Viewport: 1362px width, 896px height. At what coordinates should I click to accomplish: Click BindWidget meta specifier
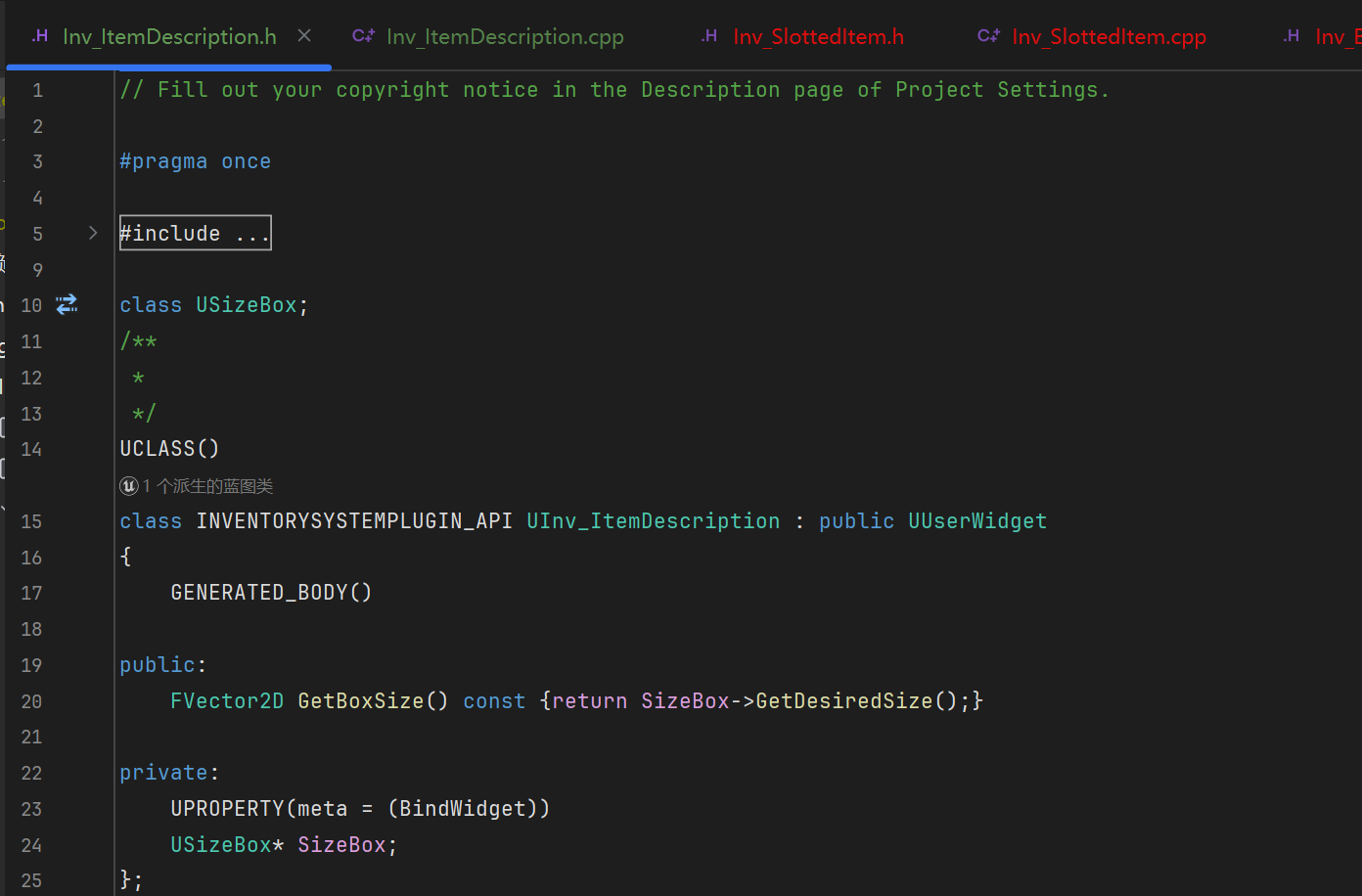463,809
